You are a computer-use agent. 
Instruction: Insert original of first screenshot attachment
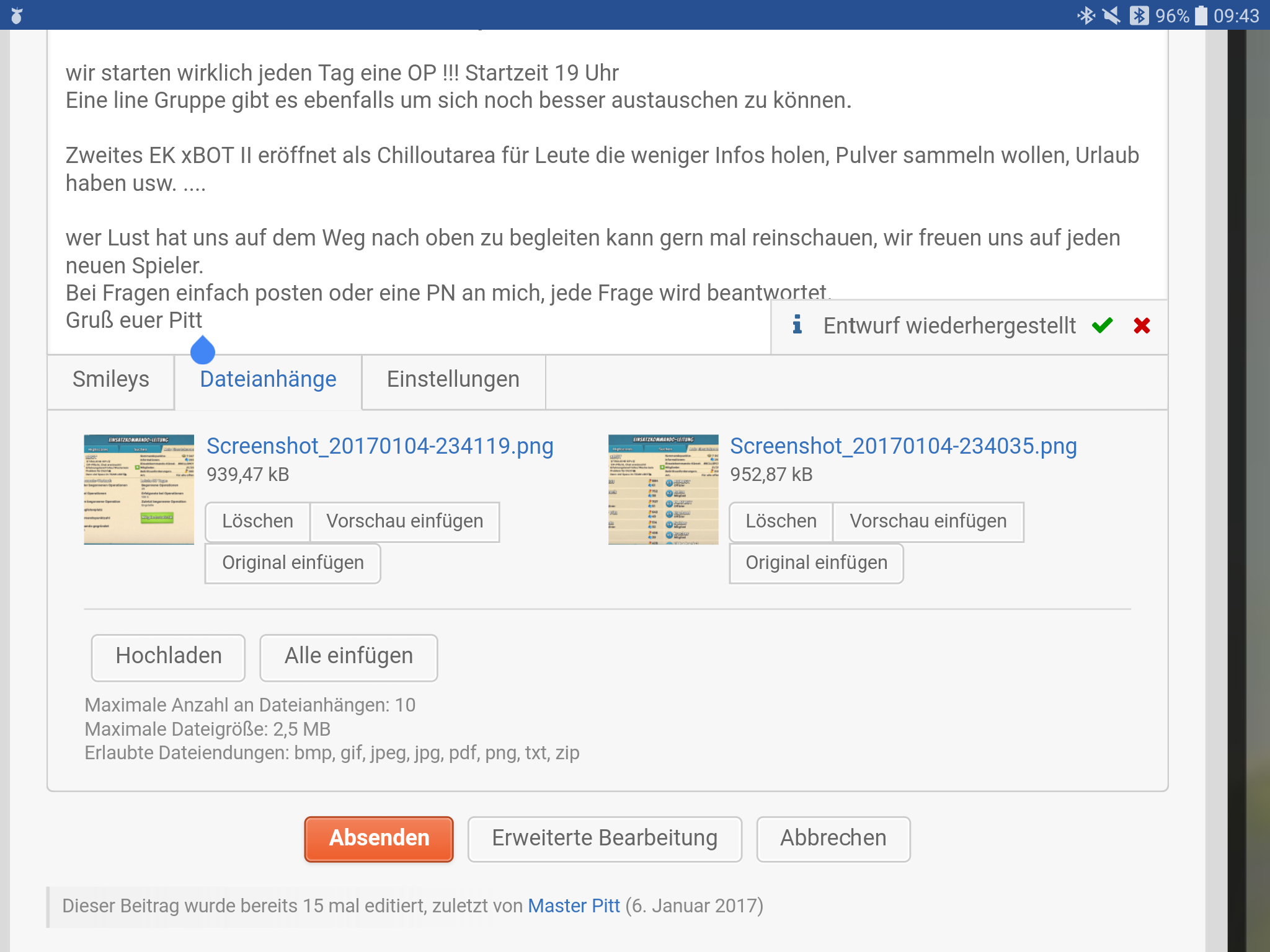click(293, 563)
